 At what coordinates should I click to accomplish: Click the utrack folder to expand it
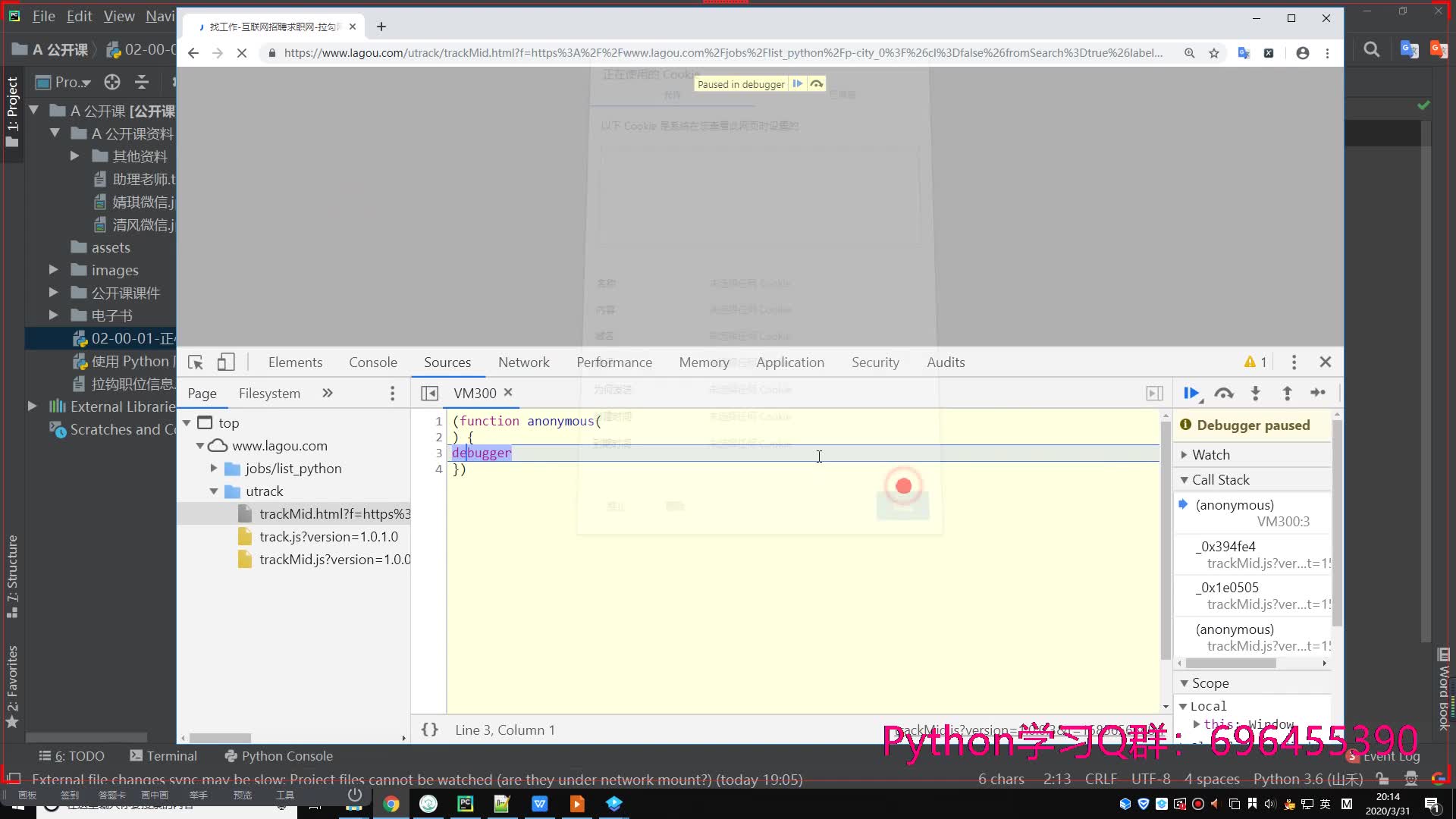(x=265, y=491)
